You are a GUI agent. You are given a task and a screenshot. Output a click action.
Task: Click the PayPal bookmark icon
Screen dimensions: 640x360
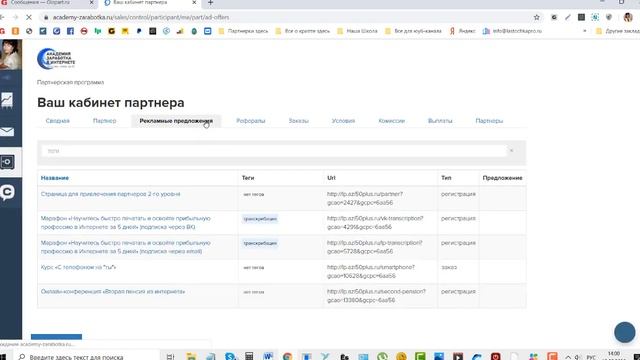(x=139, y=31)
